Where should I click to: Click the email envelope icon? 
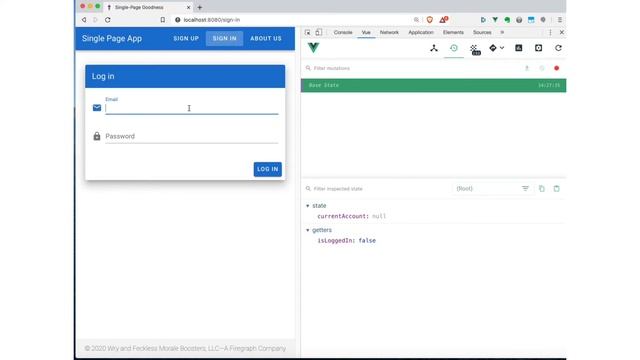tap(97, 108)
